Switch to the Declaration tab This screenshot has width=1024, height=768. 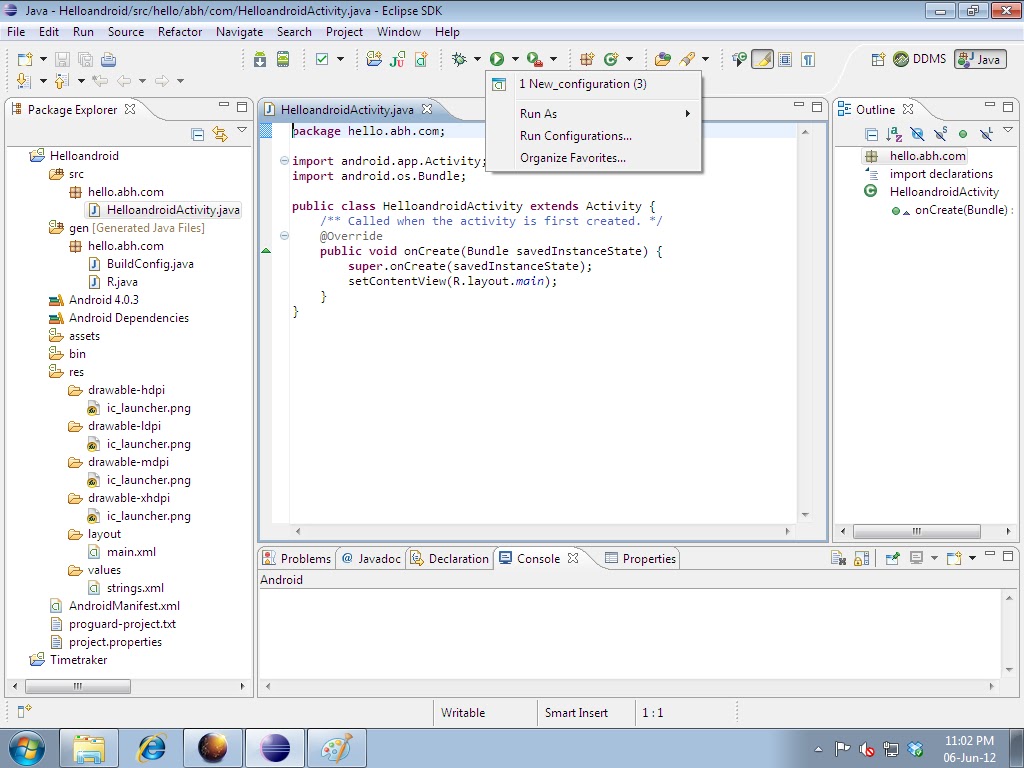tap(449, 559)
